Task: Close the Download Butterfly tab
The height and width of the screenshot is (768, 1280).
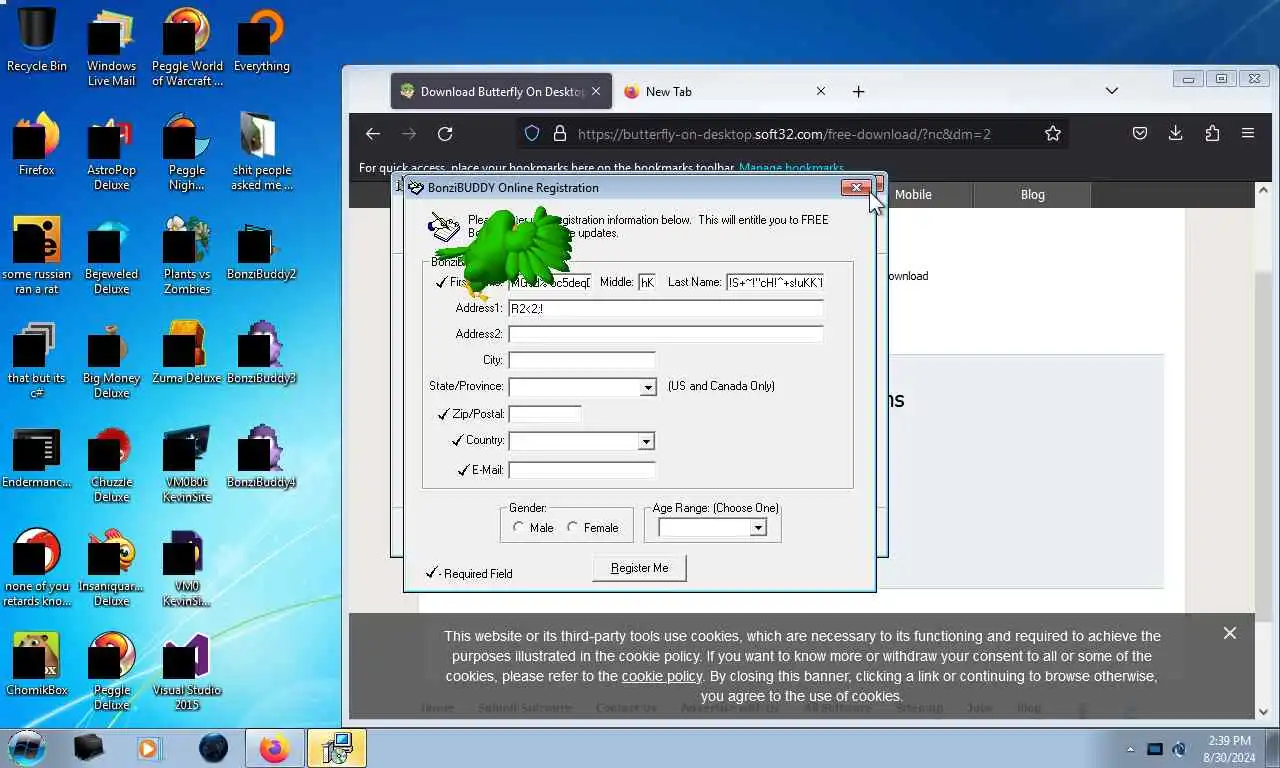Action: (x=596, y=91)
